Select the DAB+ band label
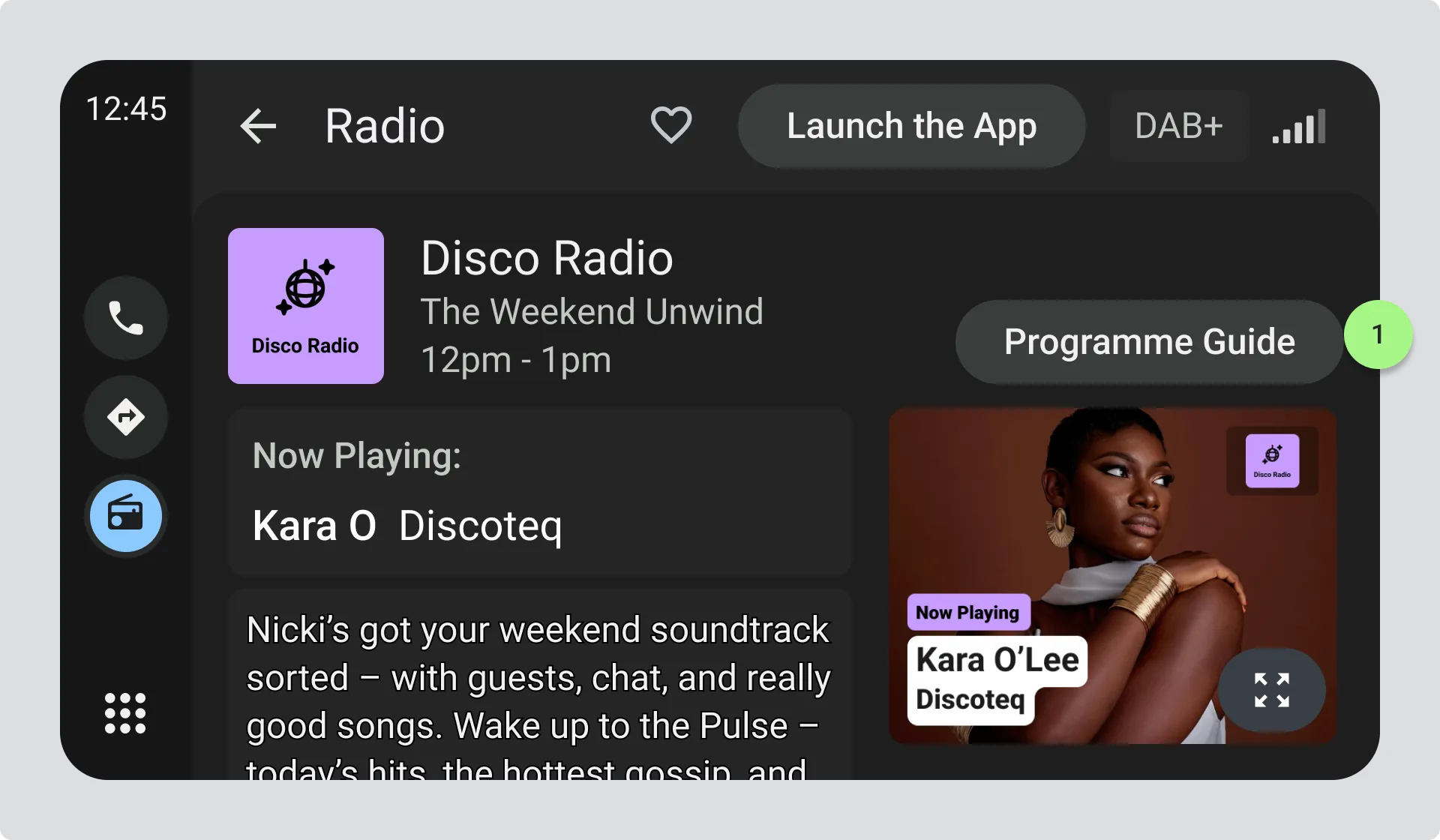Image resolution: width=1440 pixels, height=840 pixels. point(1178,126)
